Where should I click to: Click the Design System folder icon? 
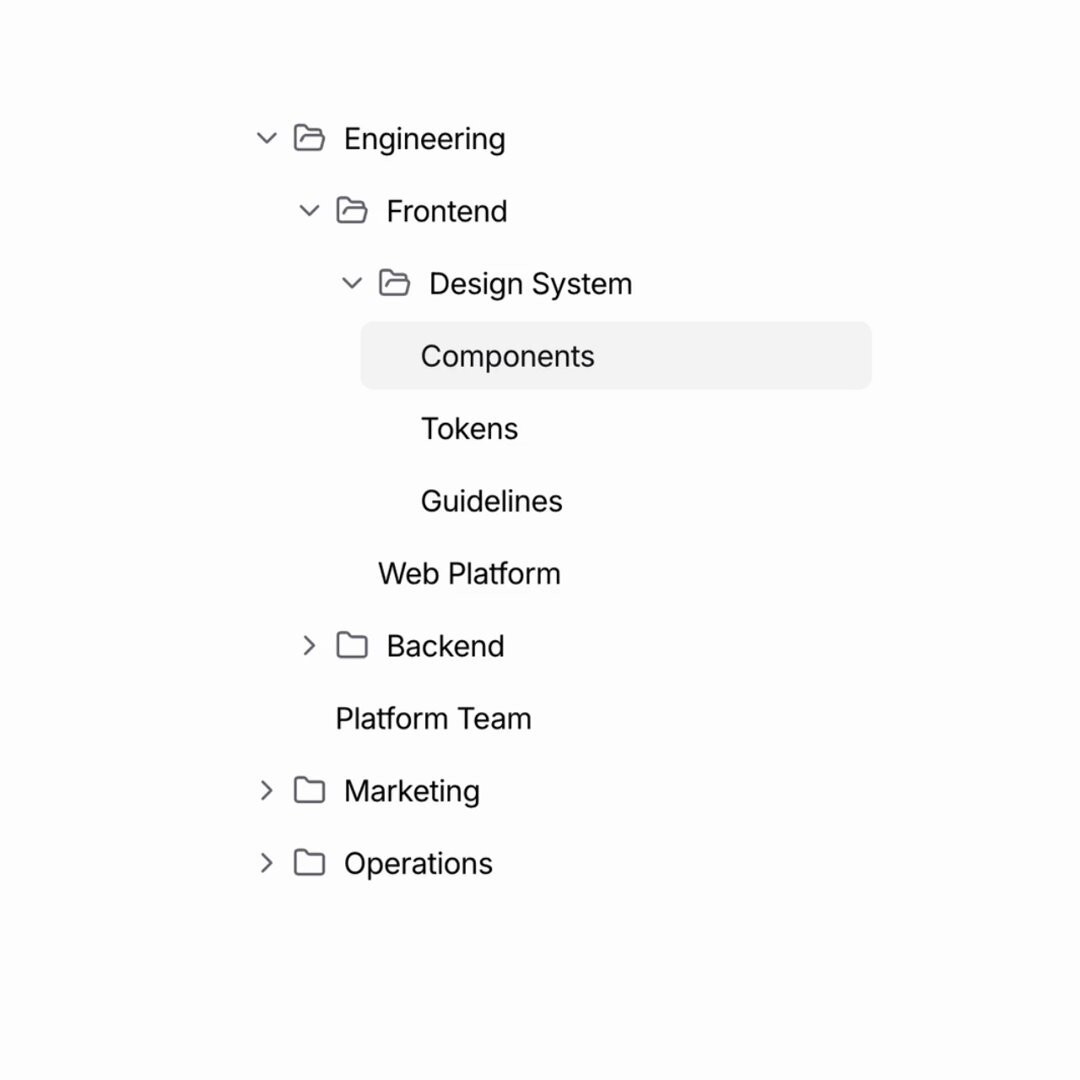tap(394, 282)
